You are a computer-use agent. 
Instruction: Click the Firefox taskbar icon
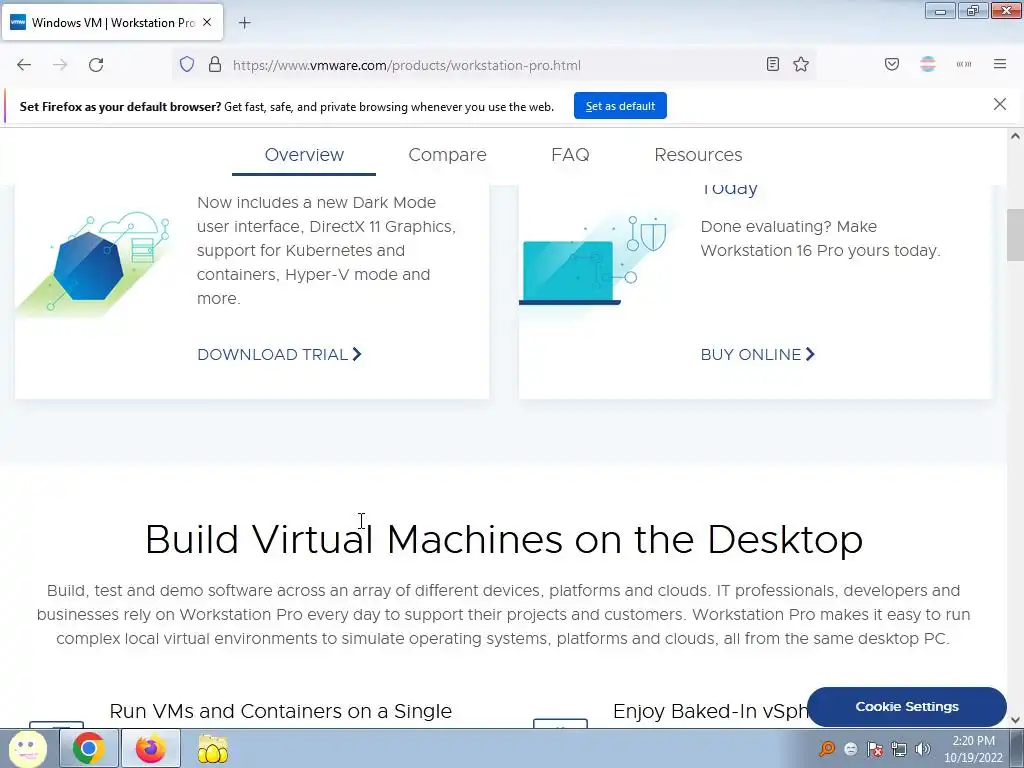click(151, 748)
